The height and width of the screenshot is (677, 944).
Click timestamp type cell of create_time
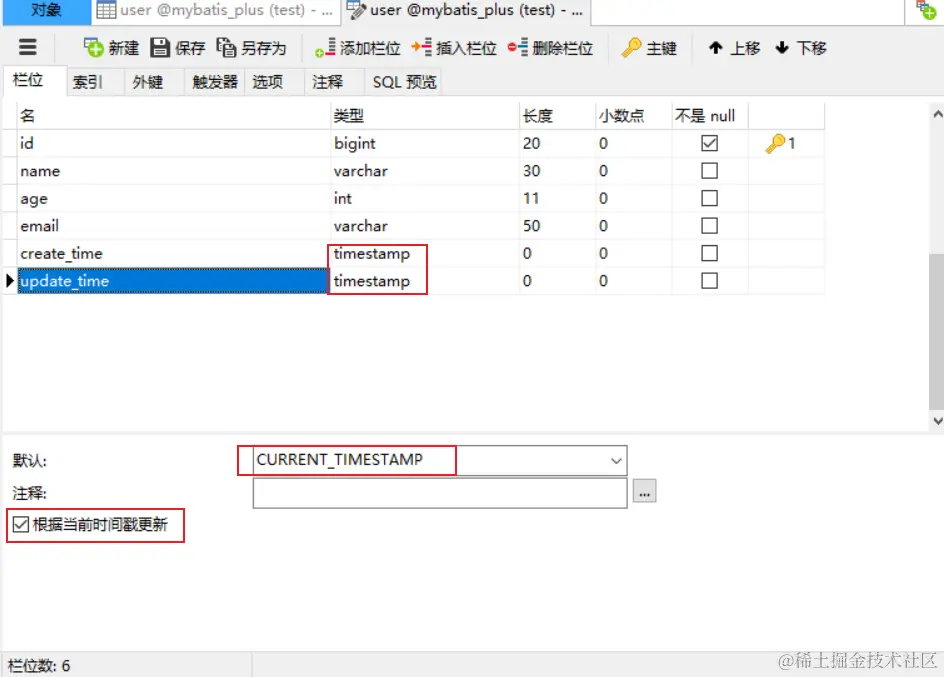[424, 253]
